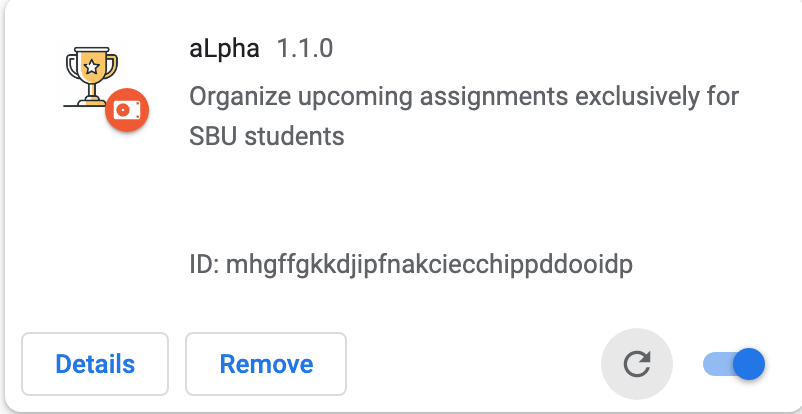The width and height of the screenshot is (802, 414).
Task: Click the "ID:" label
Action: coord(205,264)
